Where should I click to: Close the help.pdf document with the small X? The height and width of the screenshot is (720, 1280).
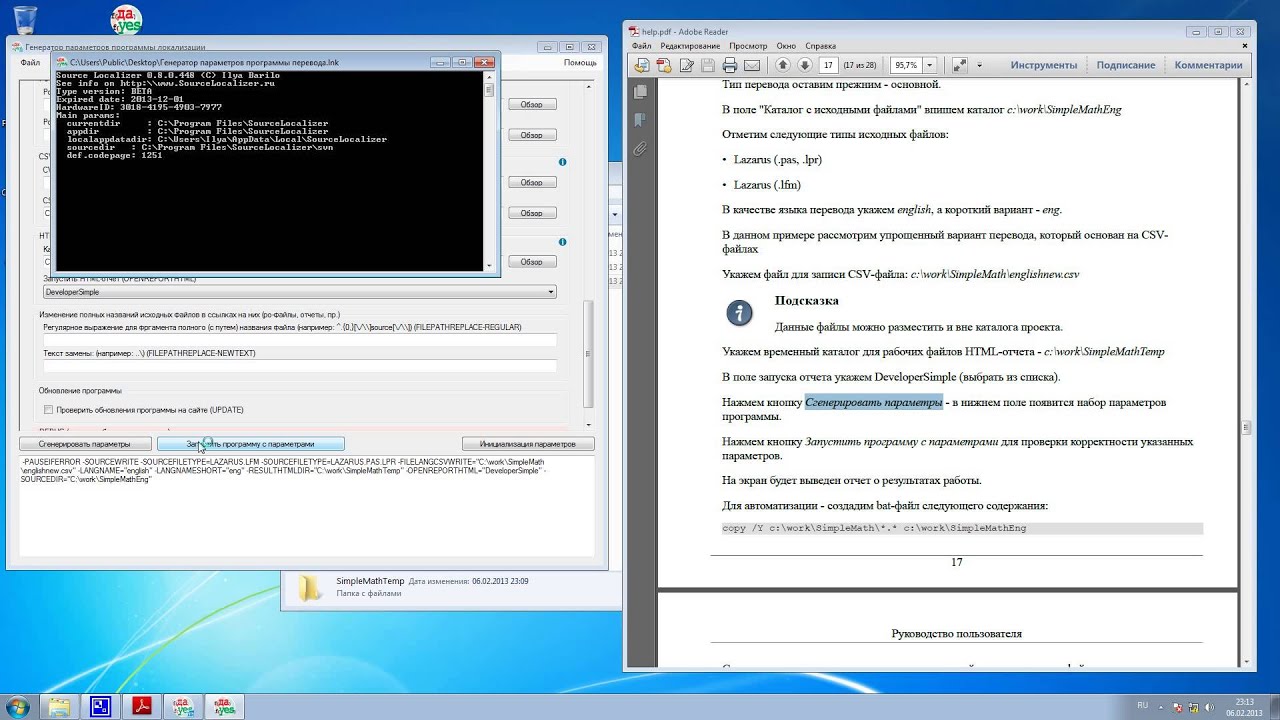[x=1243, y=46]
